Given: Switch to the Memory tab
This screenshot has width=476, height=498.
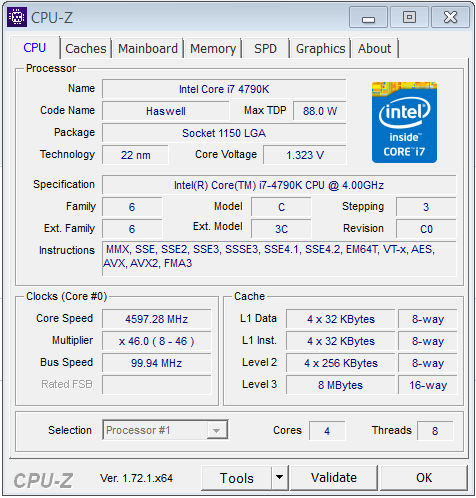Looking at the screenshot, I should coord(213,49).
